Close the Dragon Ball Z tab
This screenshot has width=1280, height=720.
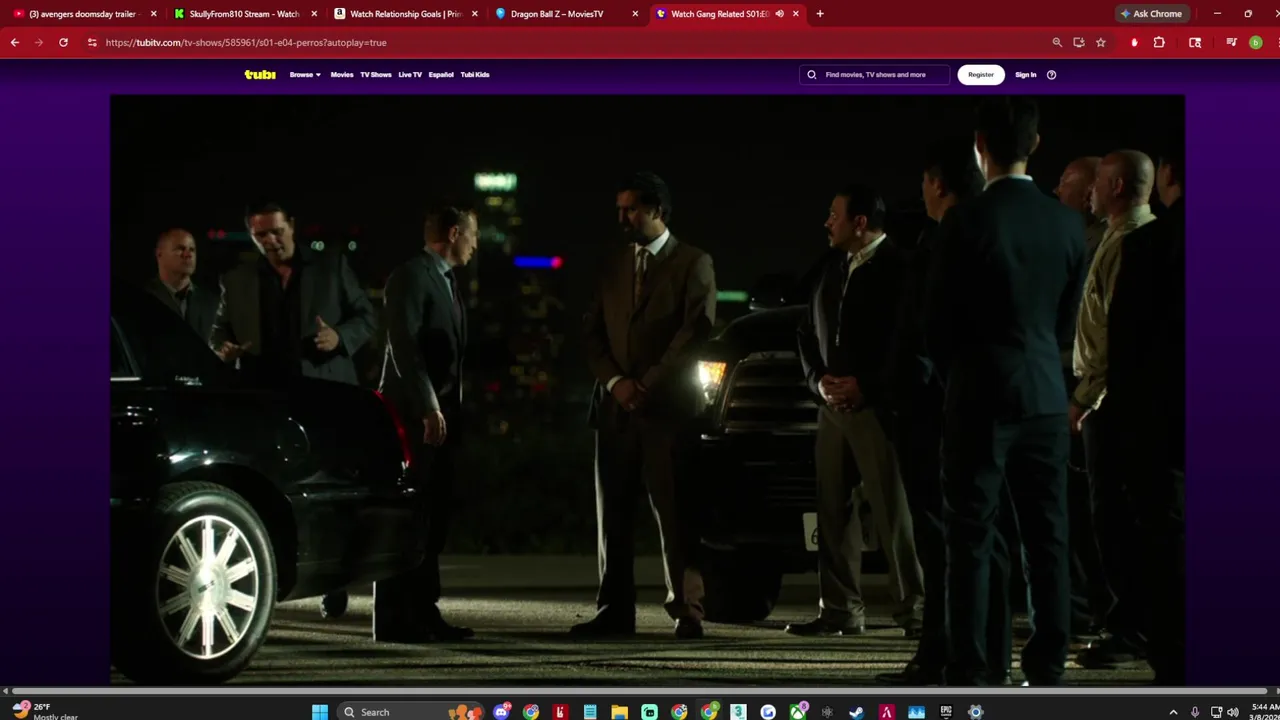(x=635, y=14)
